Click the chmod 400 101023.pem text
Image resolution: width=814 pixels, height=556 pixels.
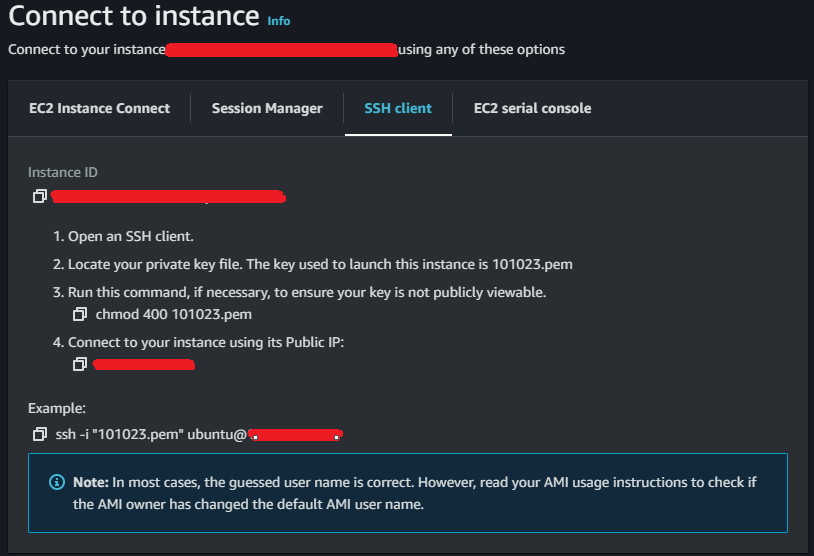point(173,314)
